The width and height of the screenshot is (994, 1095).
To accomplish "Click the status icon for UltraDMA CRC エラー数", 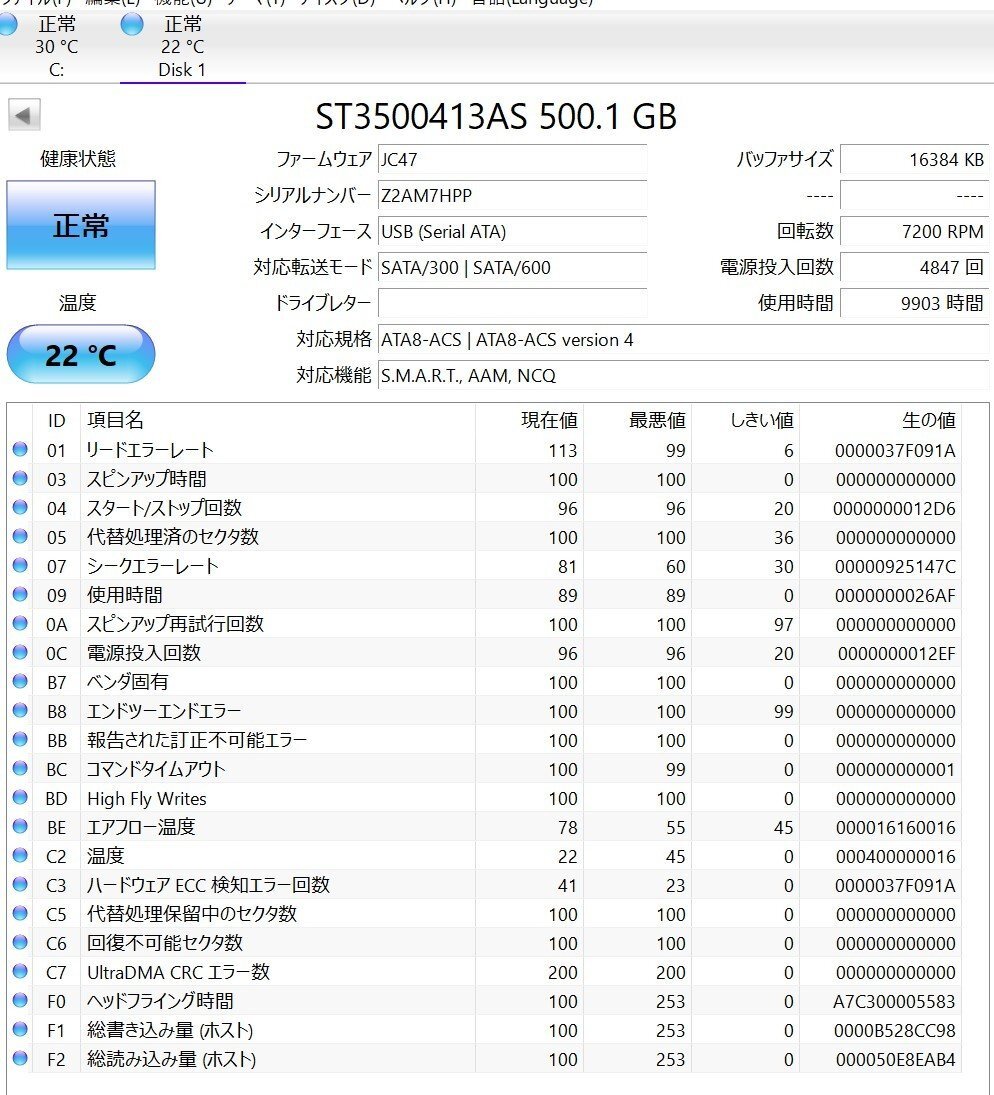I will coord(20,971).
